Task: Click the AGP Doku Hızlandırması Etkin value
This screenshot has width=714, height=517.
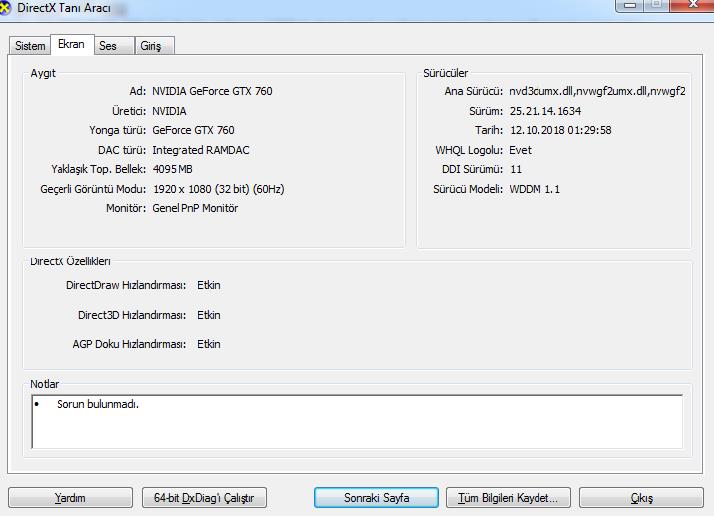Action: pyautogui.click(x=209, y=344)
